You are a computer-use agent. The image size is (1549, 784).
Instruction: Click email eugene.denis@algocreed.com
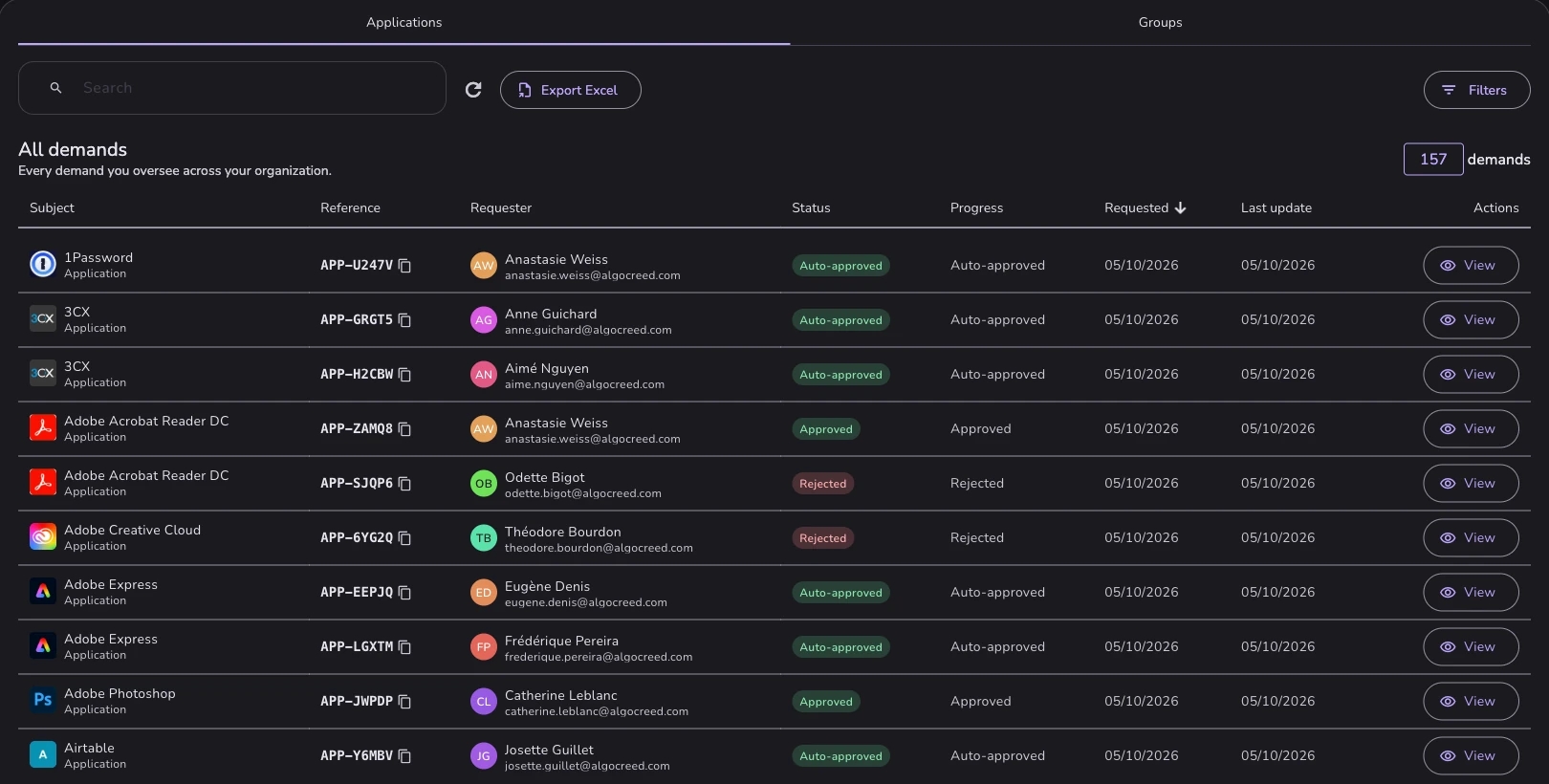586,602
